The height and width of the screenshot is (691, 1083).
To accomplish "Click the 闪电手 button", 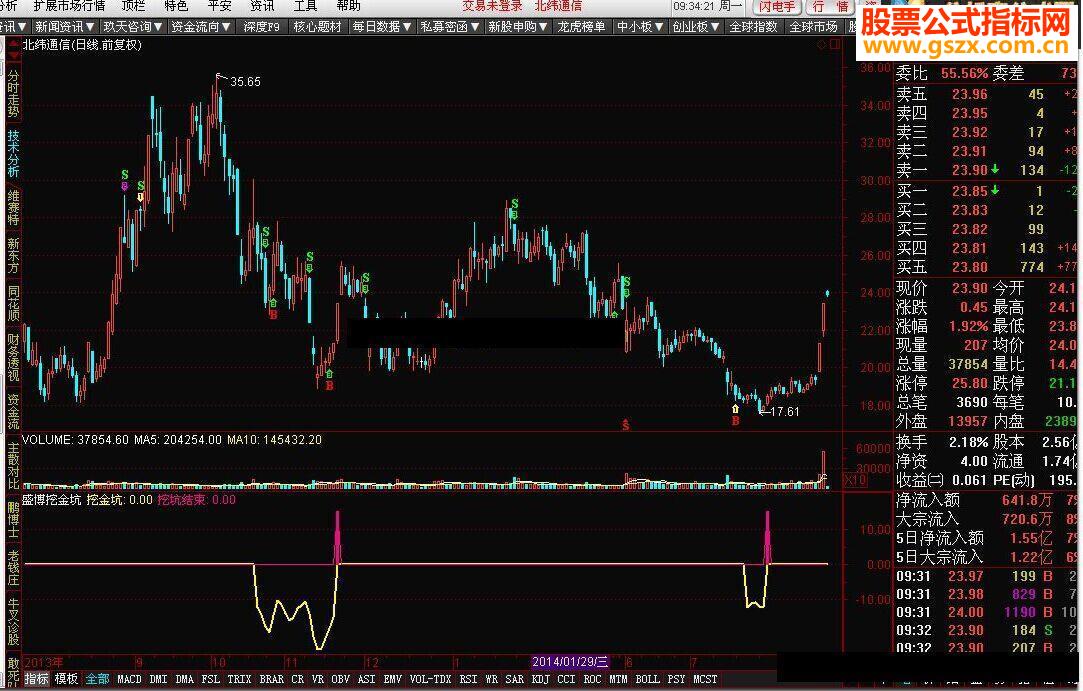I will (x=776, y=7).
